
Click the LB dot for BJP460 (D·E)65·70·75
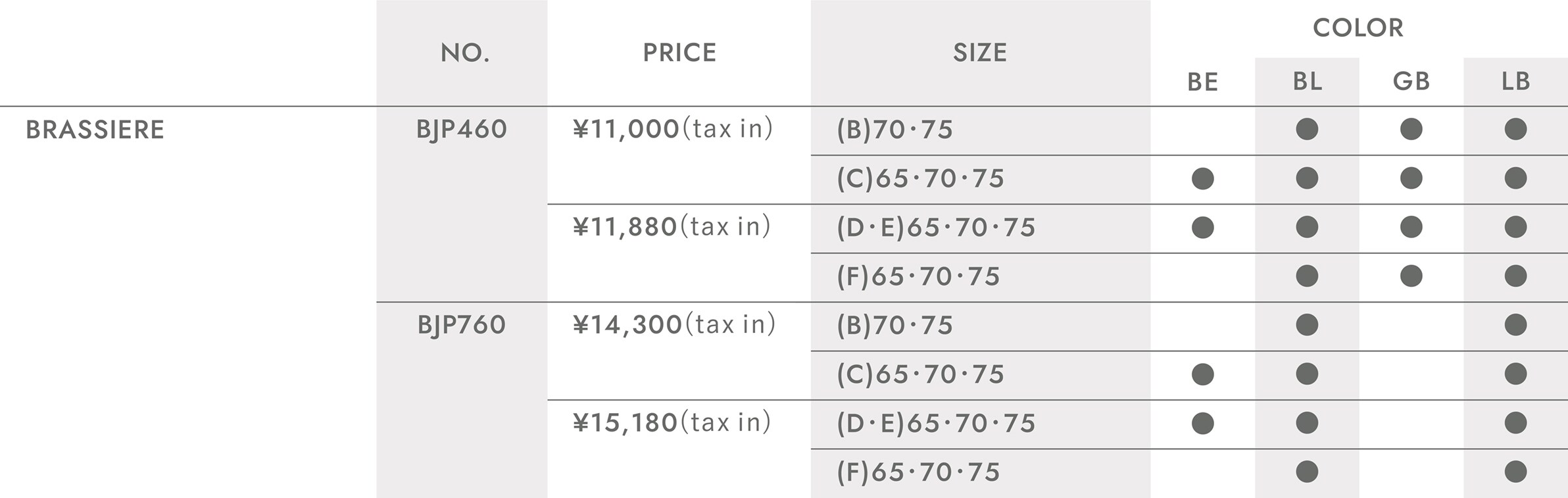pyautogui.click(x=1516, y=227)
